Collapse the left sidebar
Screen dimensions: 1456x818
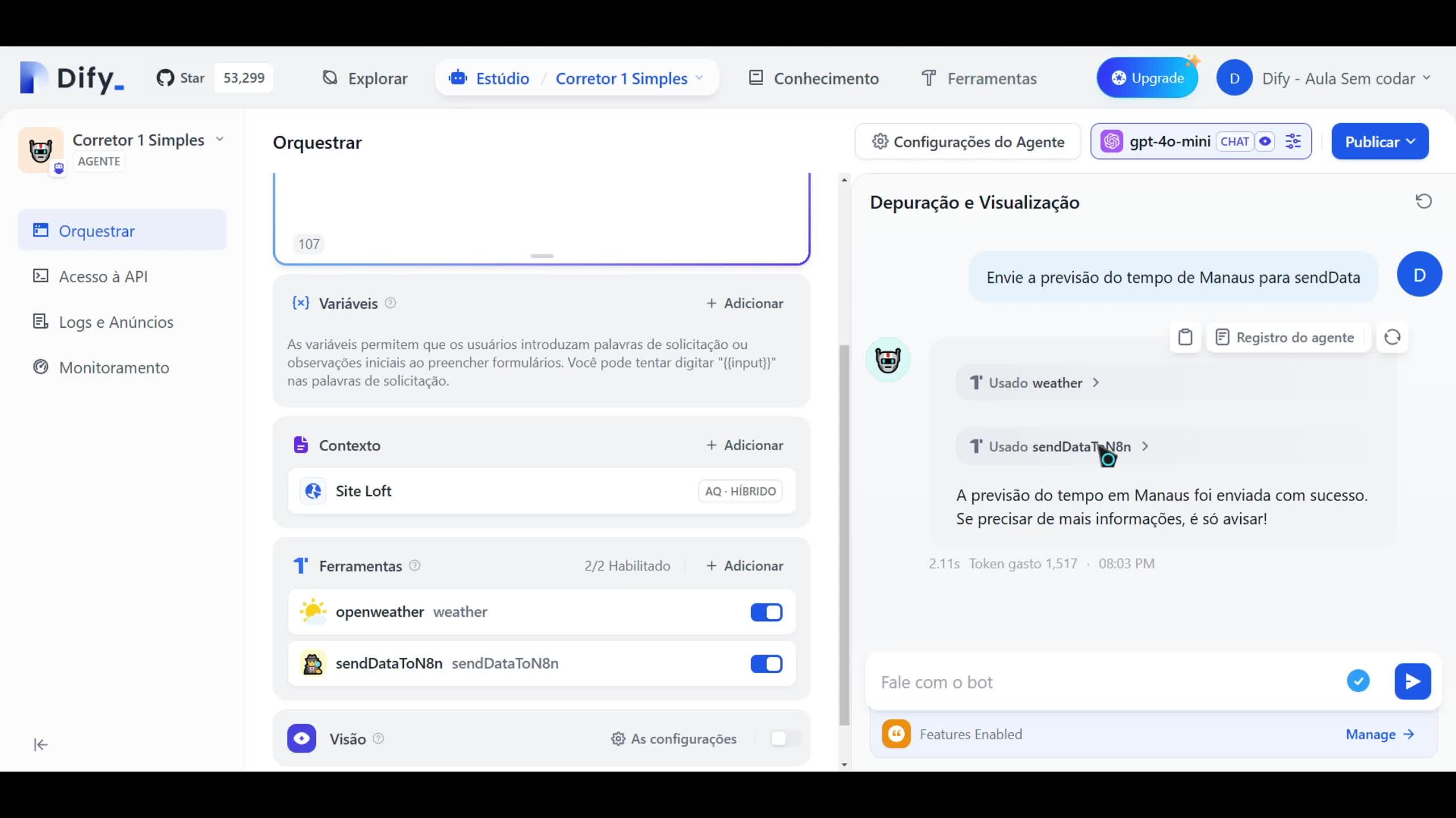pos(40,744)
